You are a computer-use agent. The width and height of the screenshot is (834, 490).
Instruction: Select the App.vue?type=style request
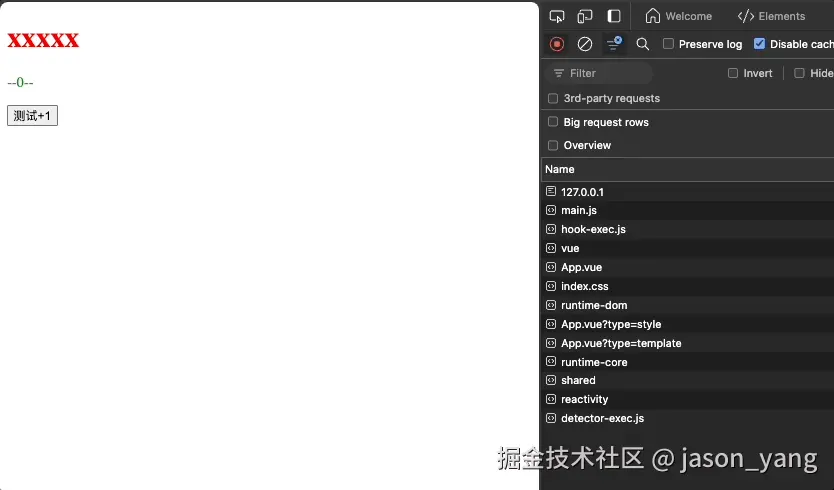(x=688, y=324)
